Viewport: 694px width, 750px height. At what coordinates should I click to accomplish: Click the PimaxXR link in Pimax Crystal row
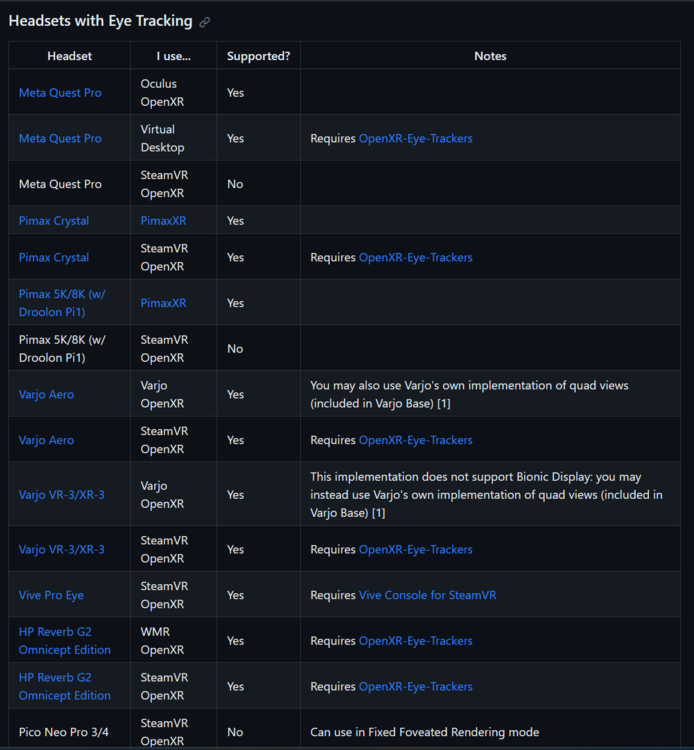click(x=163, y=221)
